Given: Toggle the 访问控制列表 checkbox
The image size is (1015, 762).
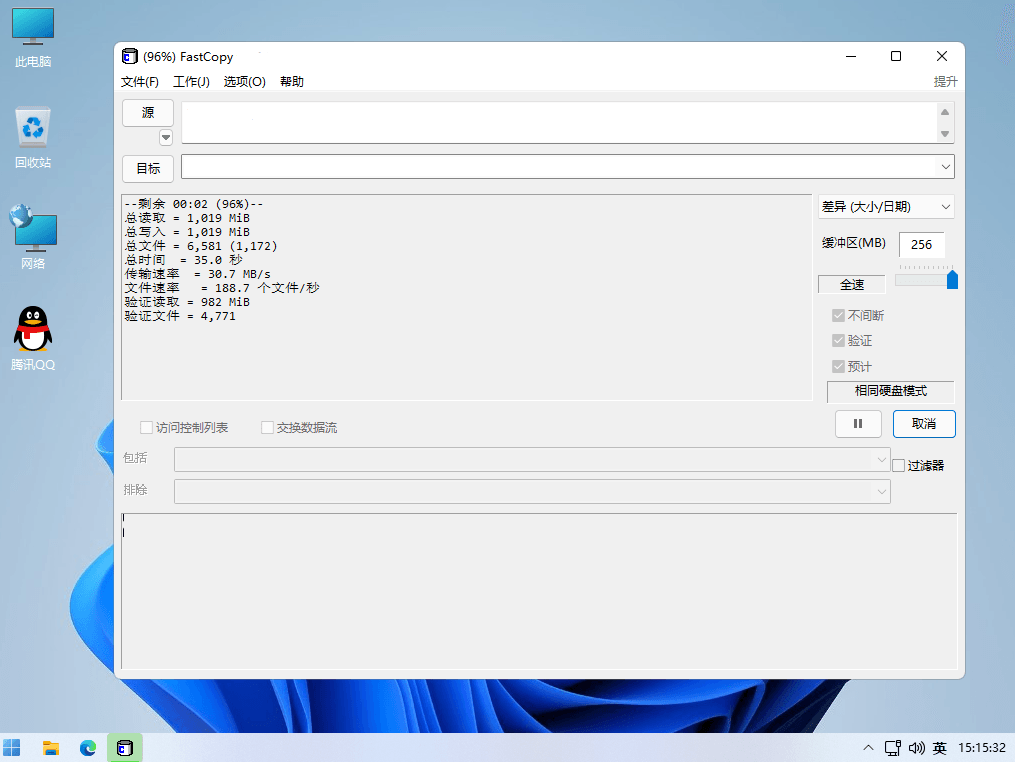Looking at the screenshot, I should pos(146,427).
